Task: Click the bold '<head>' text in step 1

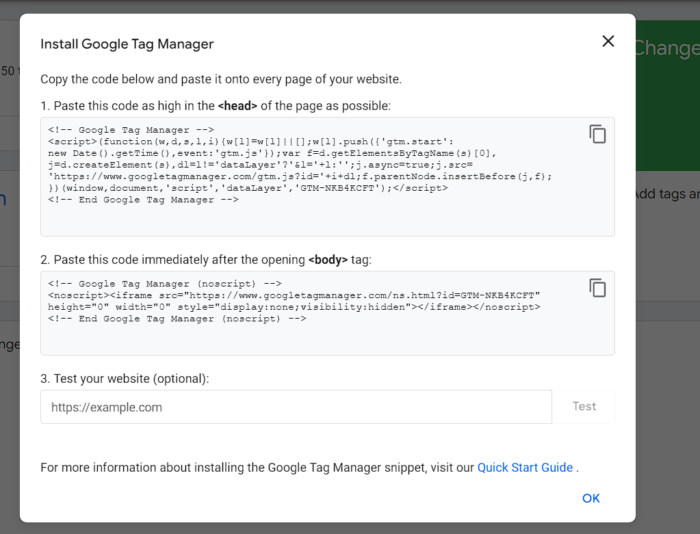Action: 238,106
